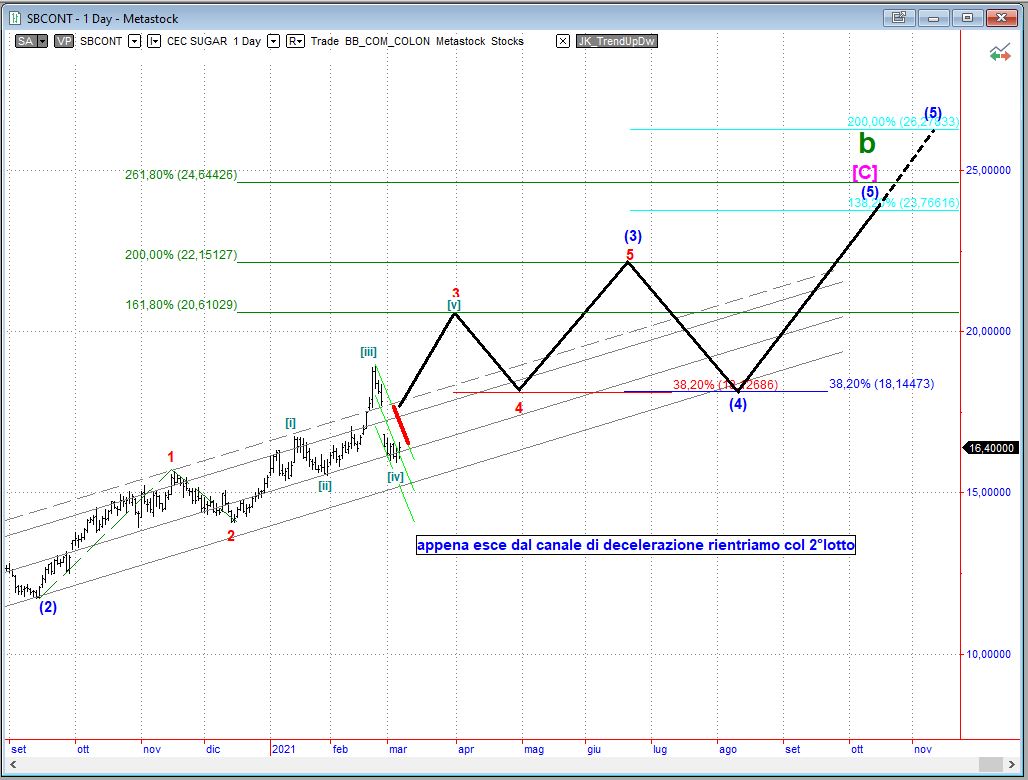The width and height of the screenshot is (1028, 780).
Task: Click the Trade label in the header
Action: [x=325, y=41]
